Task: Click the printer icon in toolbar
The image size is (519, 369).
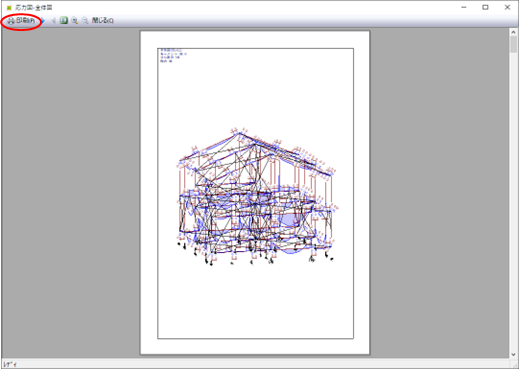Action: 11,21
